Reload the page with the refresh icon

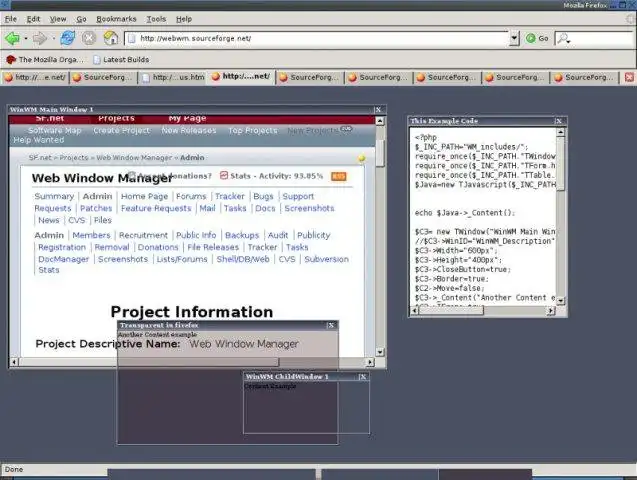67,38
